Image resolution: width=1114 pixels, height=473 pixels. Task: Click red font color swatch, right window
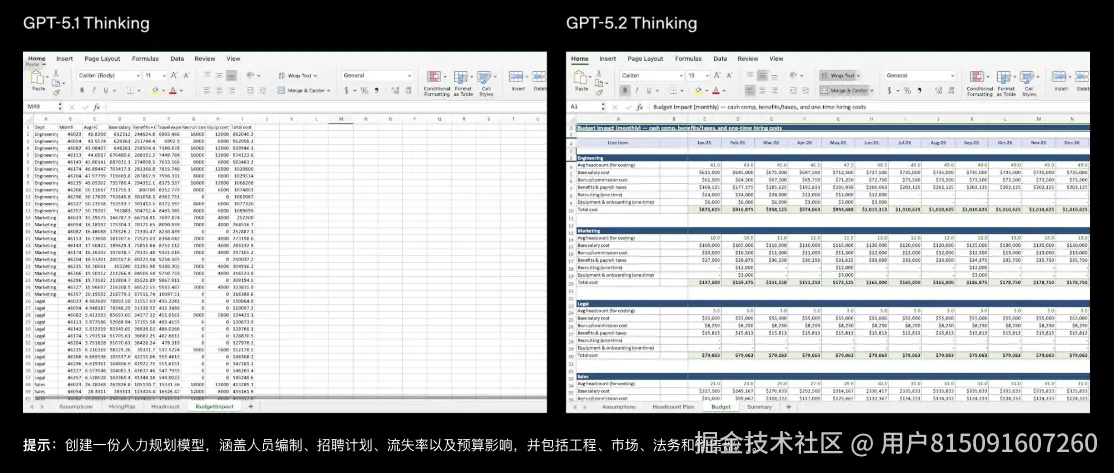point(716,91)
